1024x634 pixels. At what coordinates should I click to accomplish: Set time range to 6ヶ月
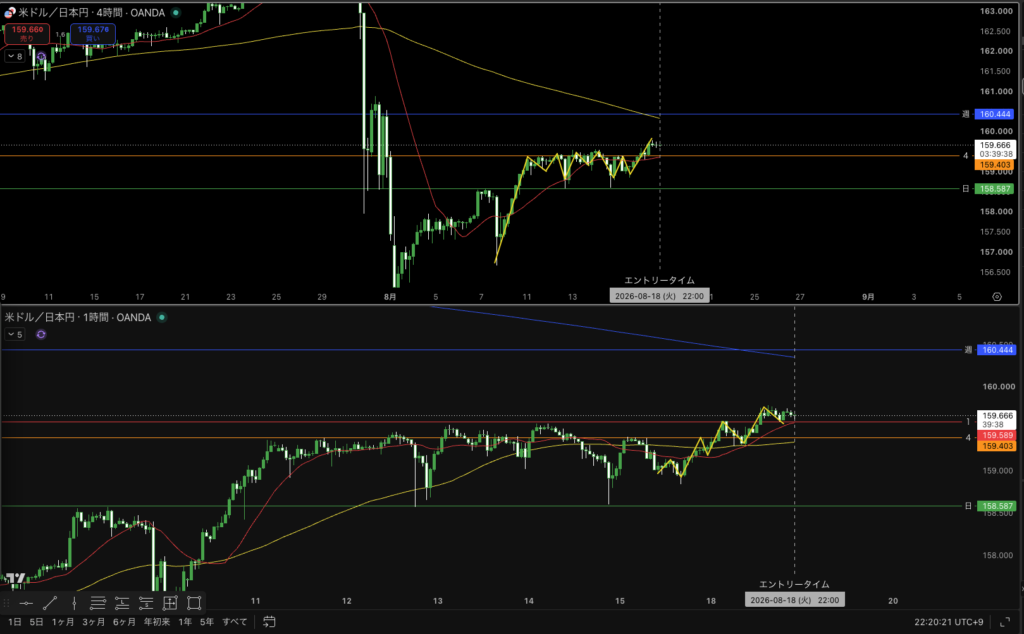click(124, 622)
